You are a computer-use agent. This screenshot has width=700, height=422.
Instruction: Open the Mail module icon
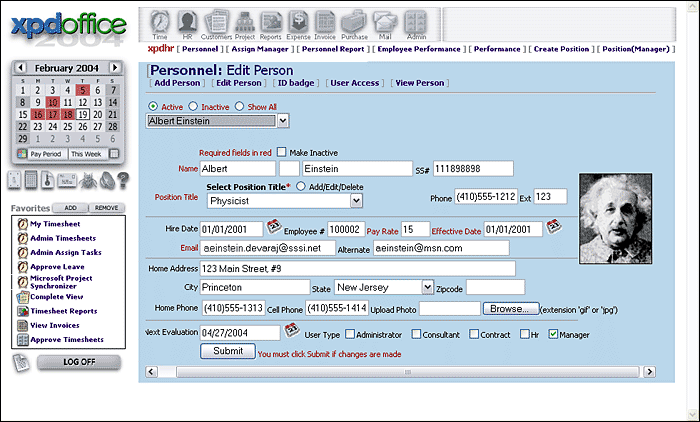point(387,23)
